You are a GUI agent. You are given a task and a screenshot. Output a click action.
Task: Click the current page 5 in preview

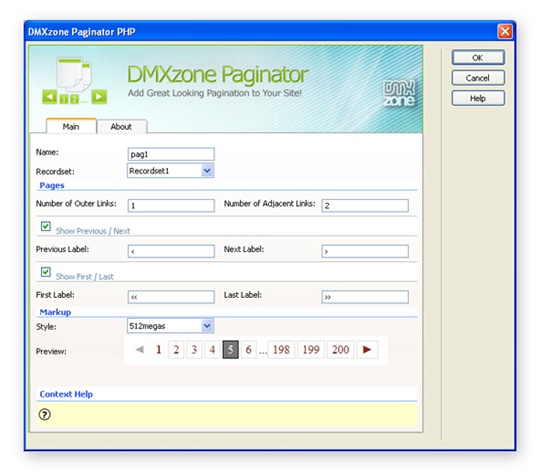(230, 350)
